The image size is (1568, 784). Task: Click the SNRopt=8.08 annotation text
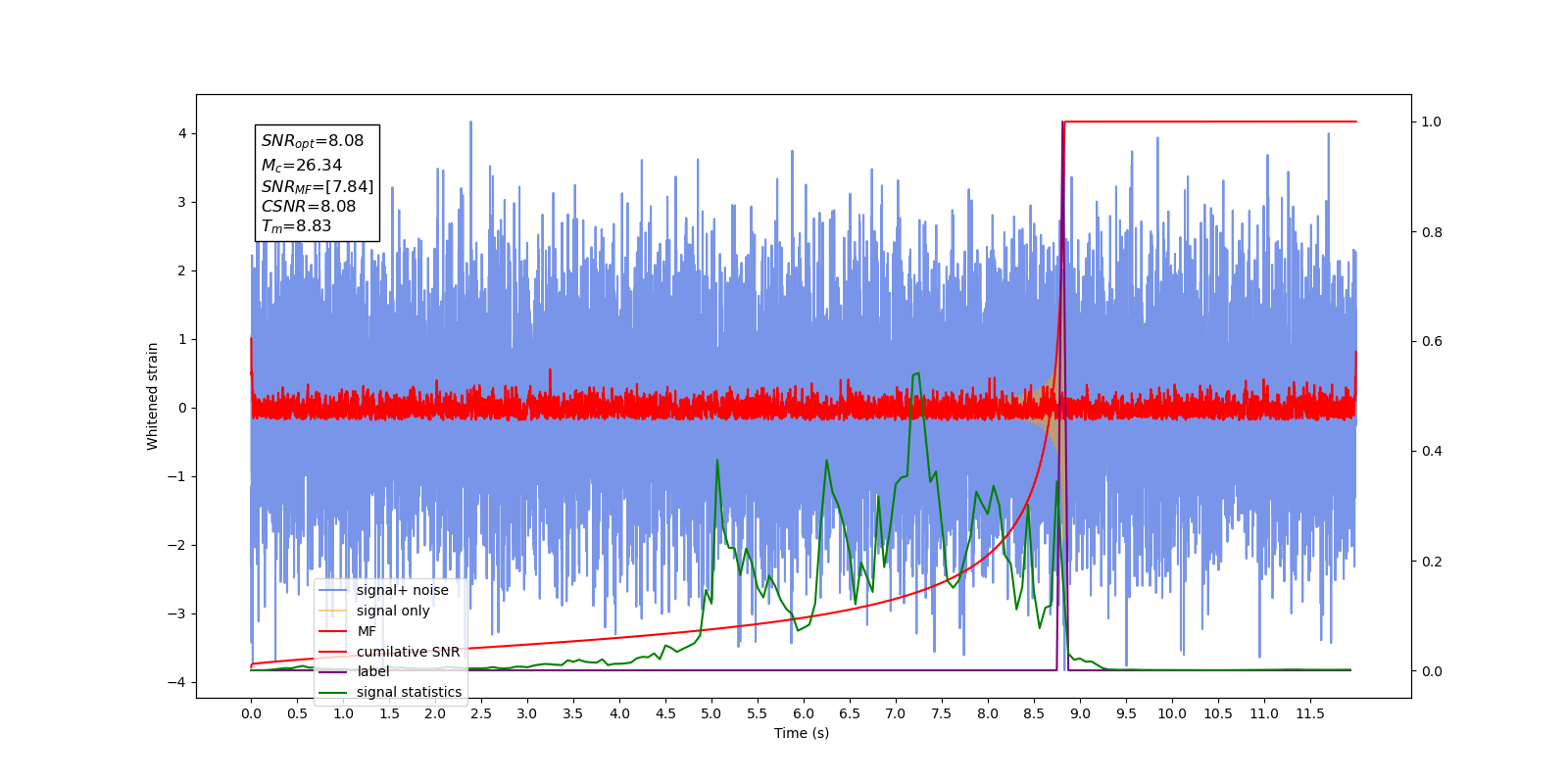[313, 141]
